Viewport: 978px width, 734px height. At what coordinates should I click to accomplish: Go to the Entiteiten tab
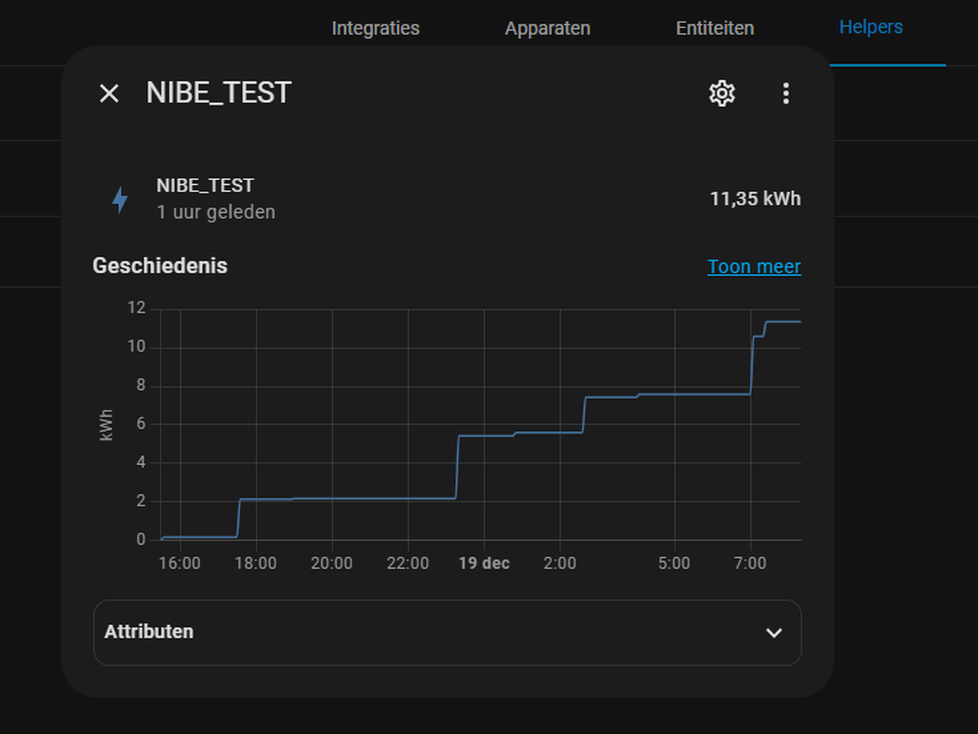click(x=714, y=28)
